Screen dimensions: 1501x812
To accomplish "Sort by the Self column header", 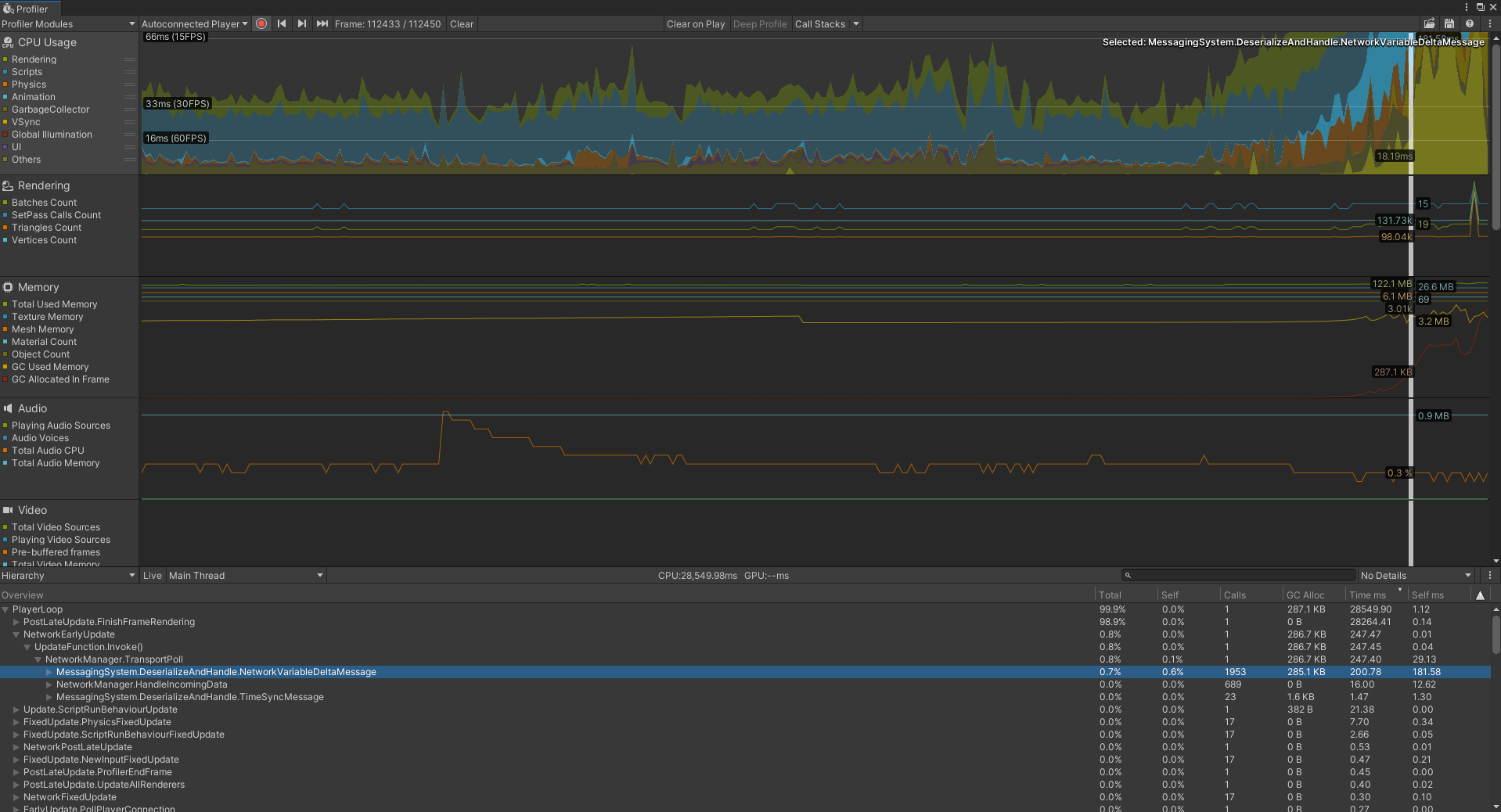I will [1188, 595].
